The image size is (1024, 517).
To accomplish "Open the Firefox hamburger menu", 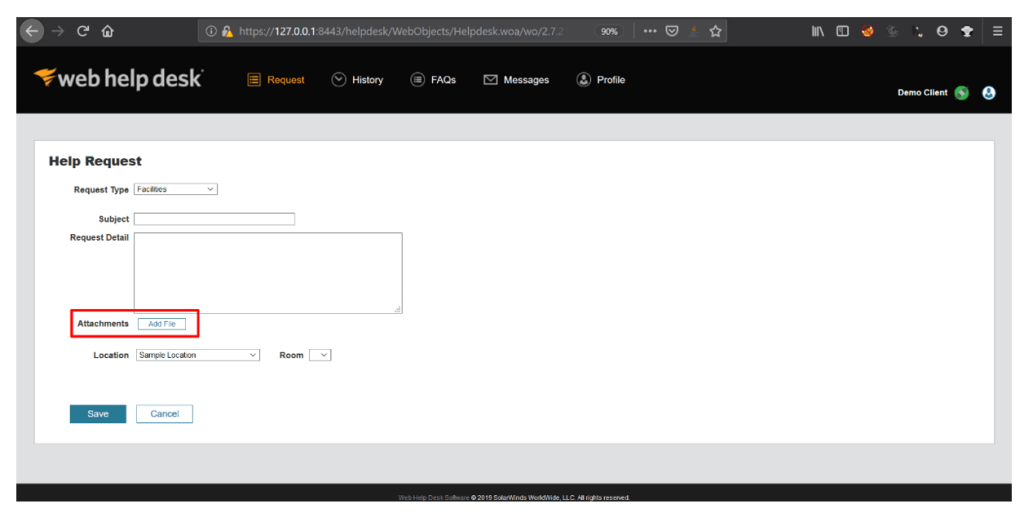I will (x=997, y=31).
